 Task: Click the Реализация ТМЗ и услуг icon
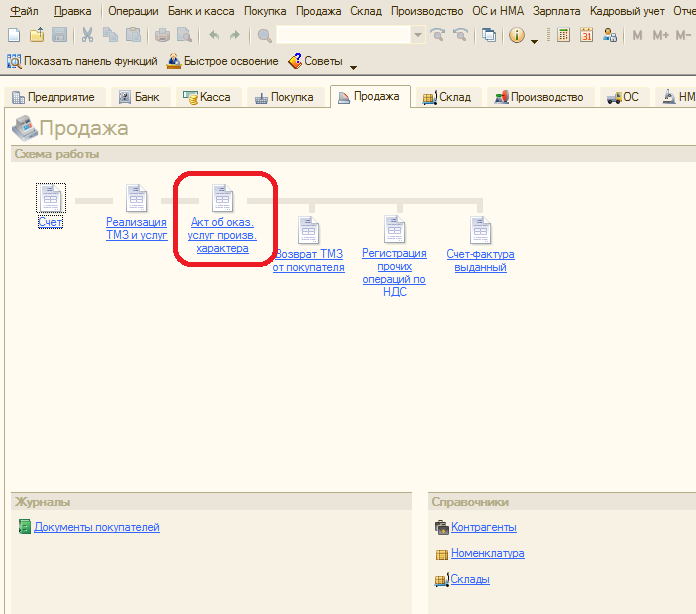[x=136, y=198]
